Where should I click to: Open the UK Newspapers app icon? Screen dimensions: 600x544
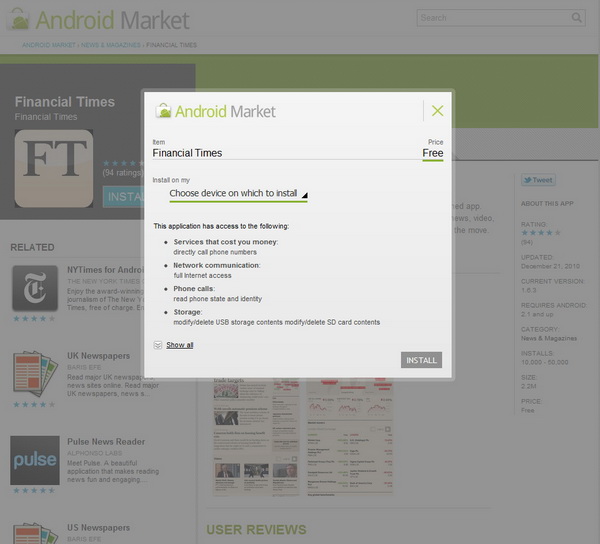(35, 373)
